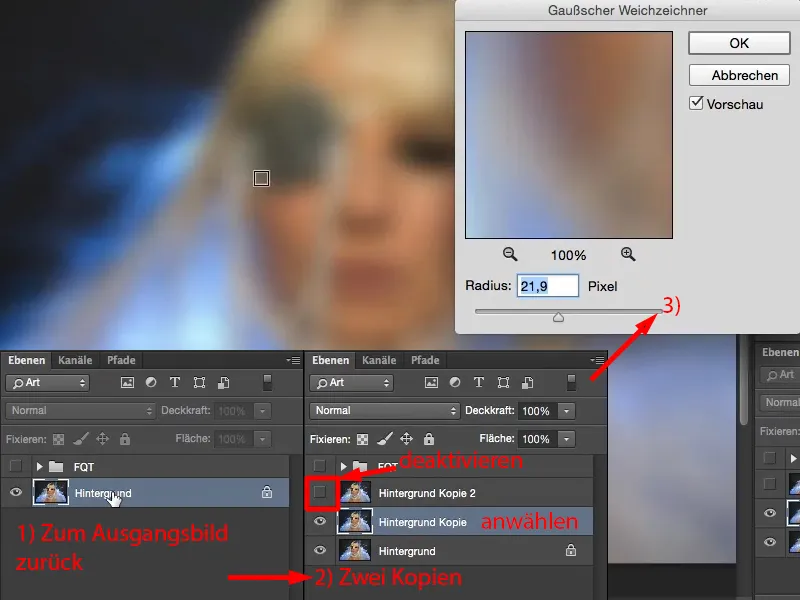Click the Radius input field showing 21,9
This screenshot has width=800, height=600.
click(x=547, y=286)
